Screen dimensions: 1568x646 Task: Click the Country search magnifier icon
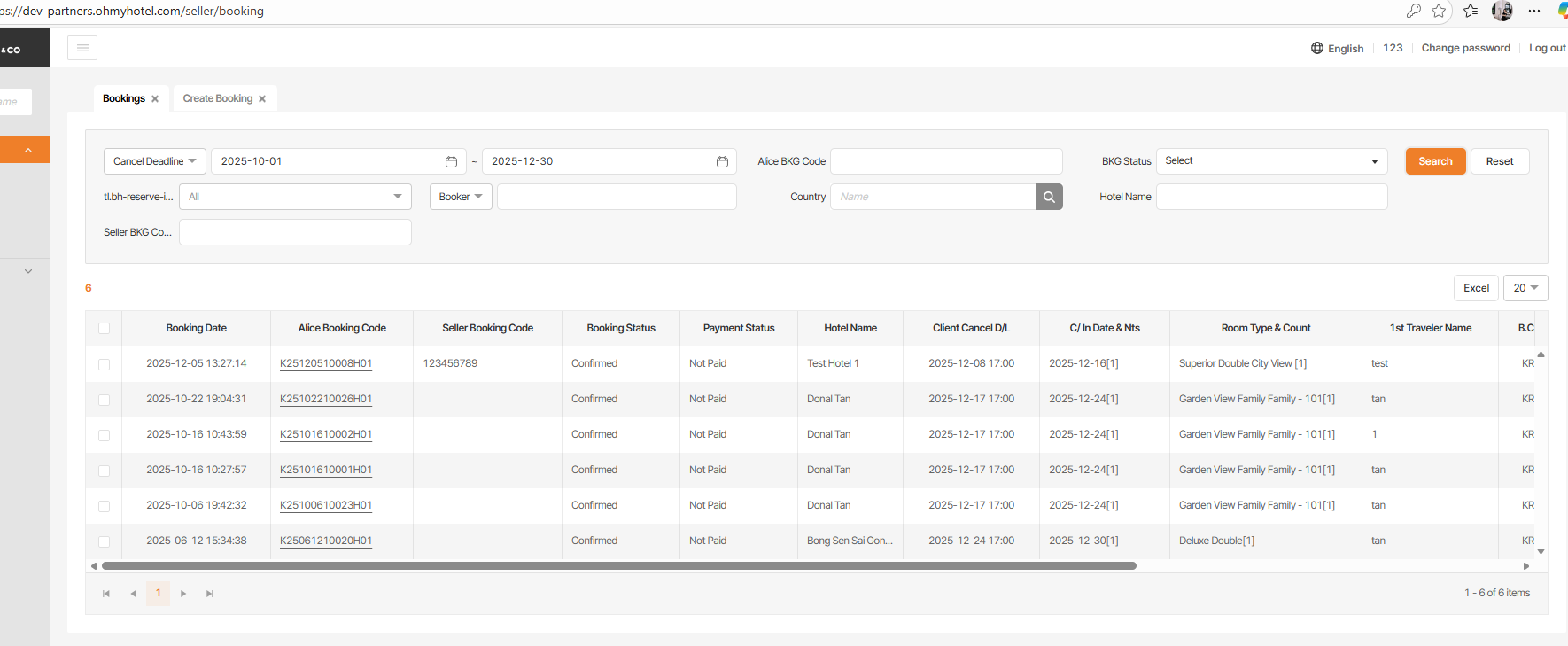tap(1049, 197)
